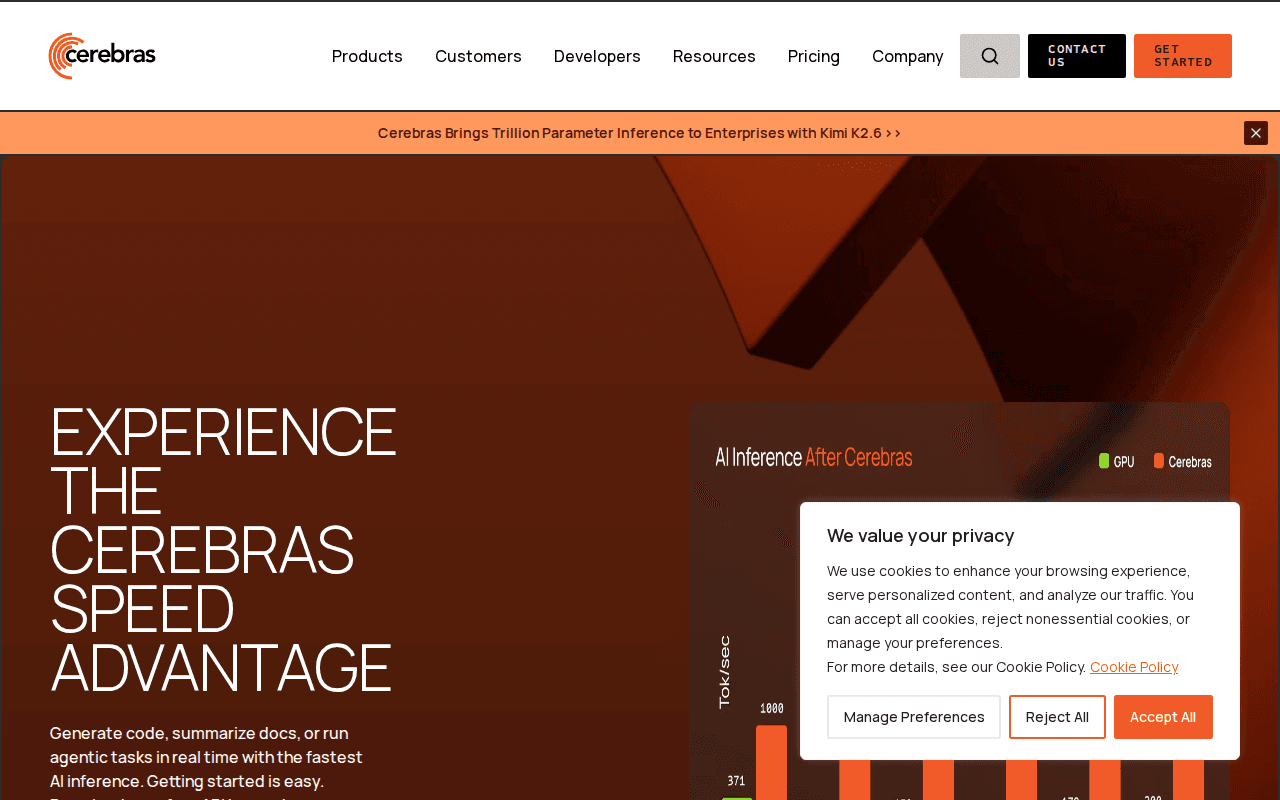Open the Cookie Policy link
Viewport: 1280px width, 800px height.
[x=1134, y=667]
